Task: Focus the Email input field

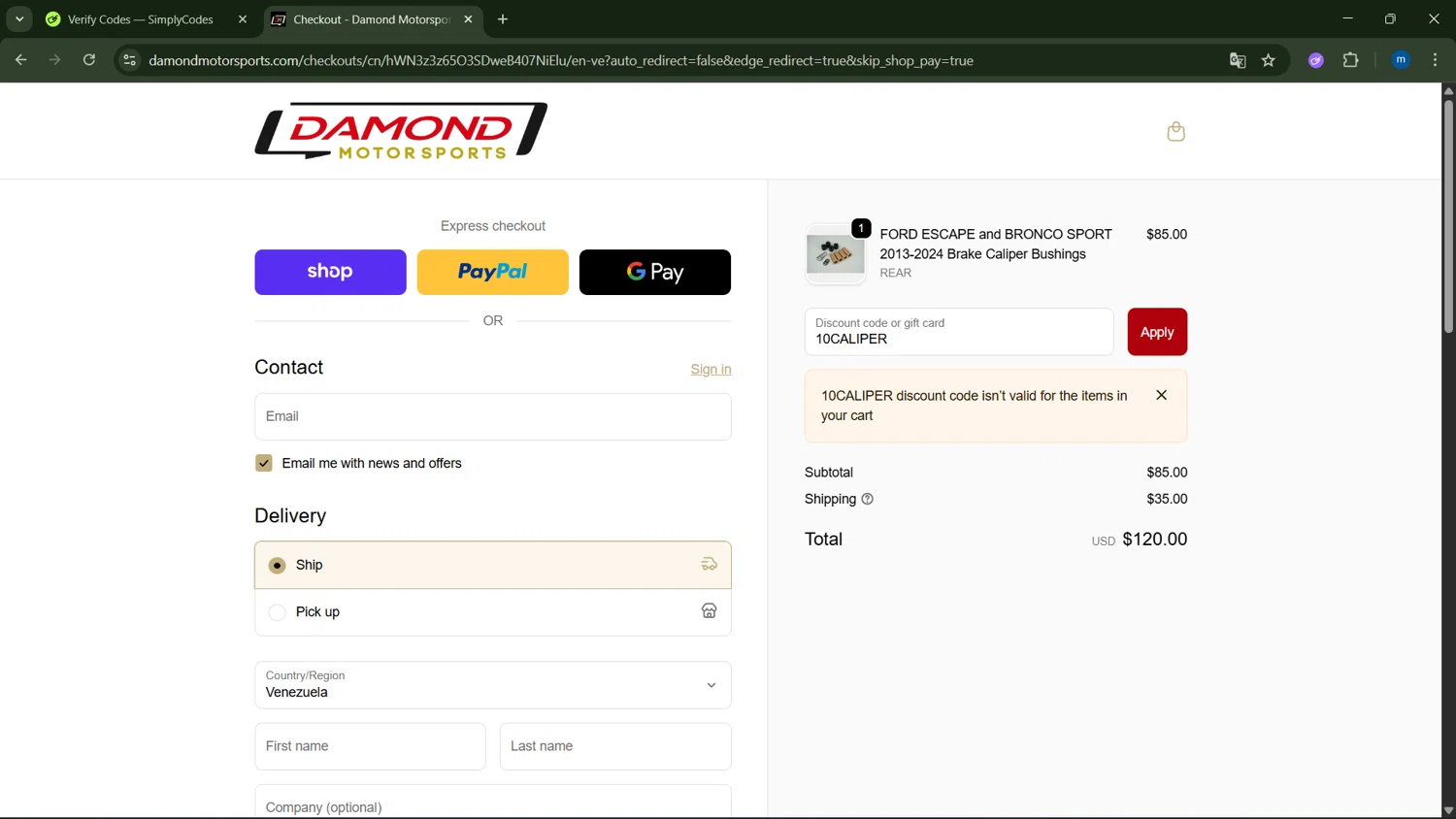Action: pos(492,416)
